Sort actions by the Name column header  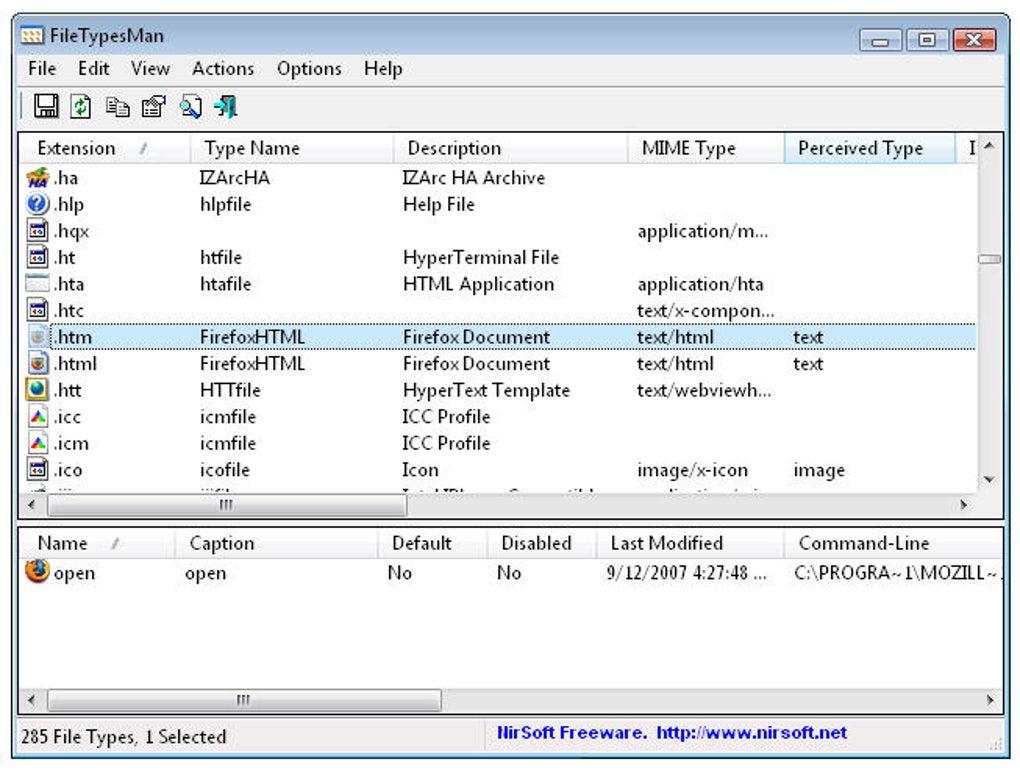coord(97,543)
